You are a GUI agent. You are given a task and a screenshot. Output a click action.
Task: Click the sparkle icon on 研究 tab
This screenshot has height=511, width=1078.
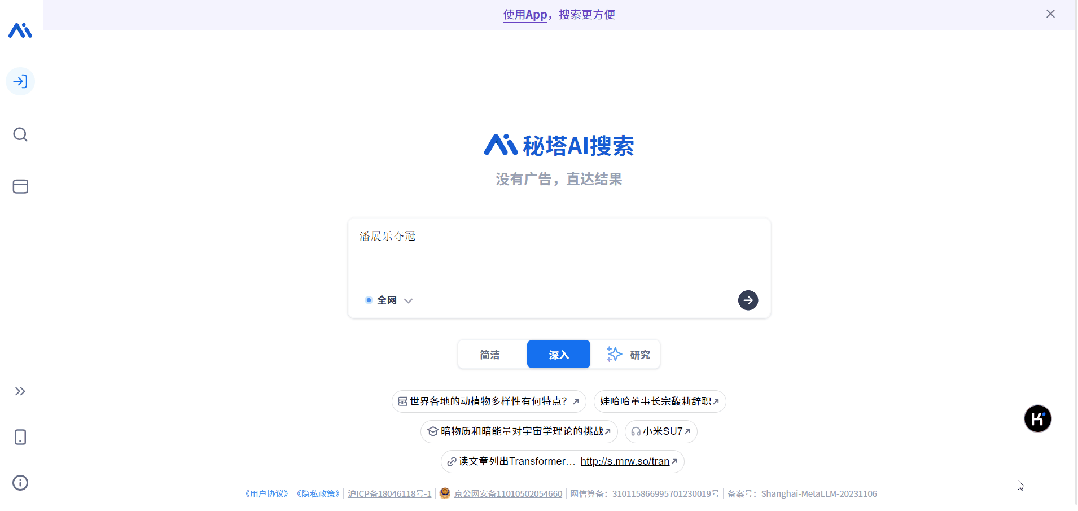[614, 355]
